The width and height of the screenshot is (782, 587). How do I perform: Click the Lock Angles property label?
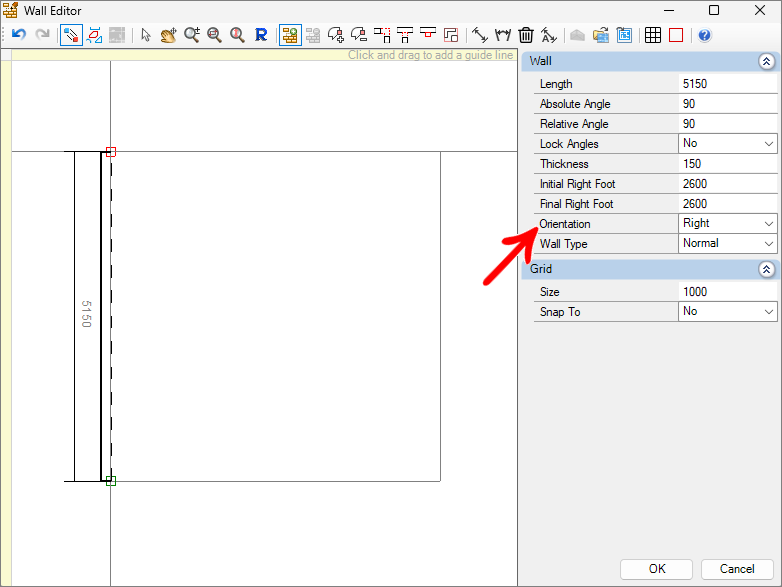click(x=569, y=144)
